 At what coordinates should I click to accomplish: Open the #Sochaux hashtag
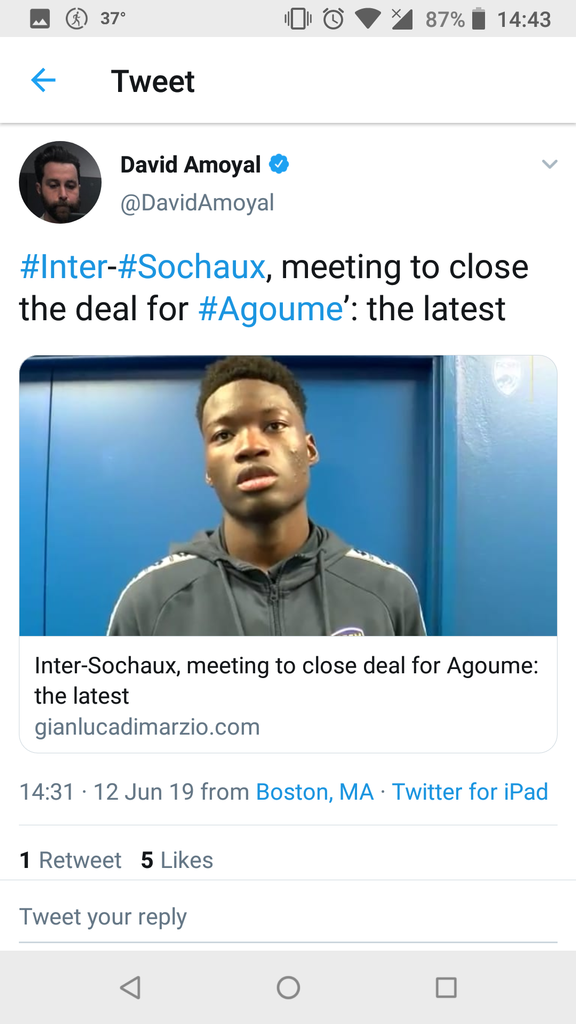191,266
